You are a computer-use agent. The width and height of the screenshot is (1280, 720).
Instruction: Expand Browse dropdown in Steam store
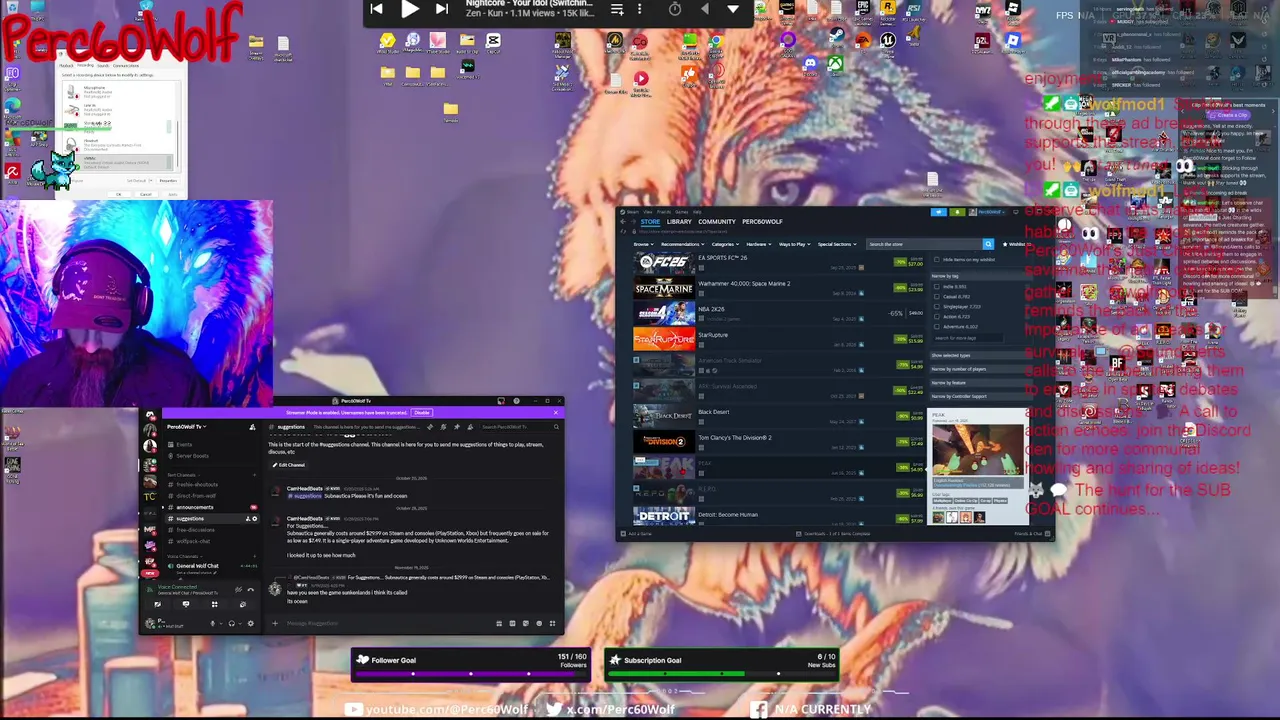click(x=643, y=244)
